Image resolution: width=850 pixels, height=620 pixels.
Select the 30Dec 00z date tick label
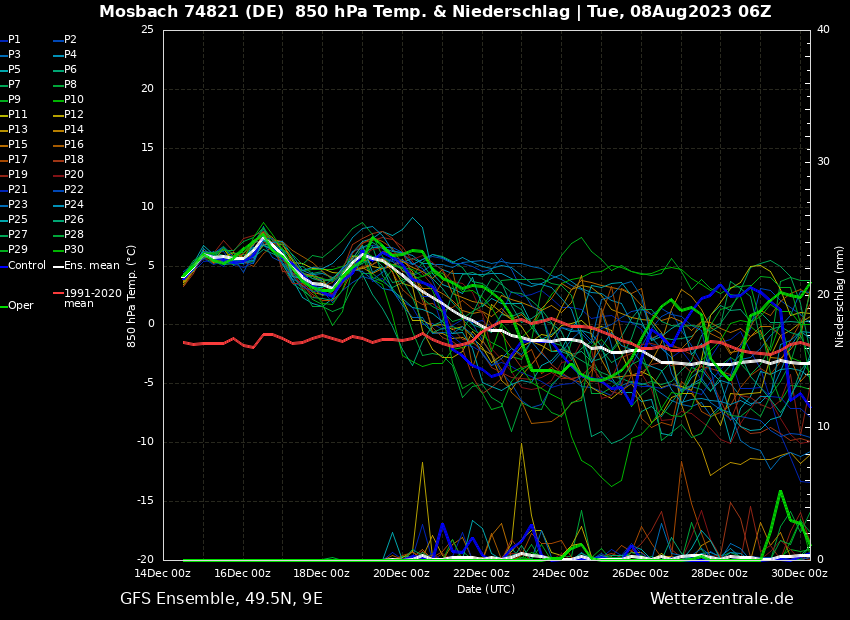click(799, 574)
